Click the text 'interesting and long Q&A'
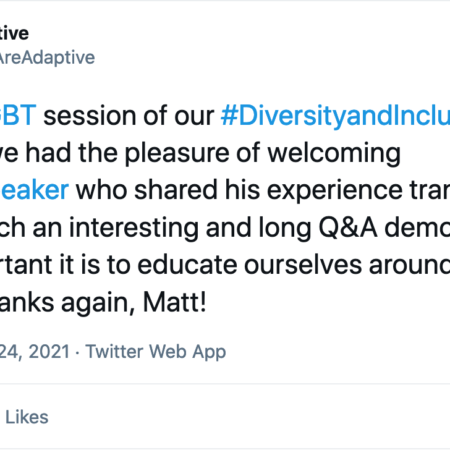Viewport: 450px width, 450px height. [223, 228]
